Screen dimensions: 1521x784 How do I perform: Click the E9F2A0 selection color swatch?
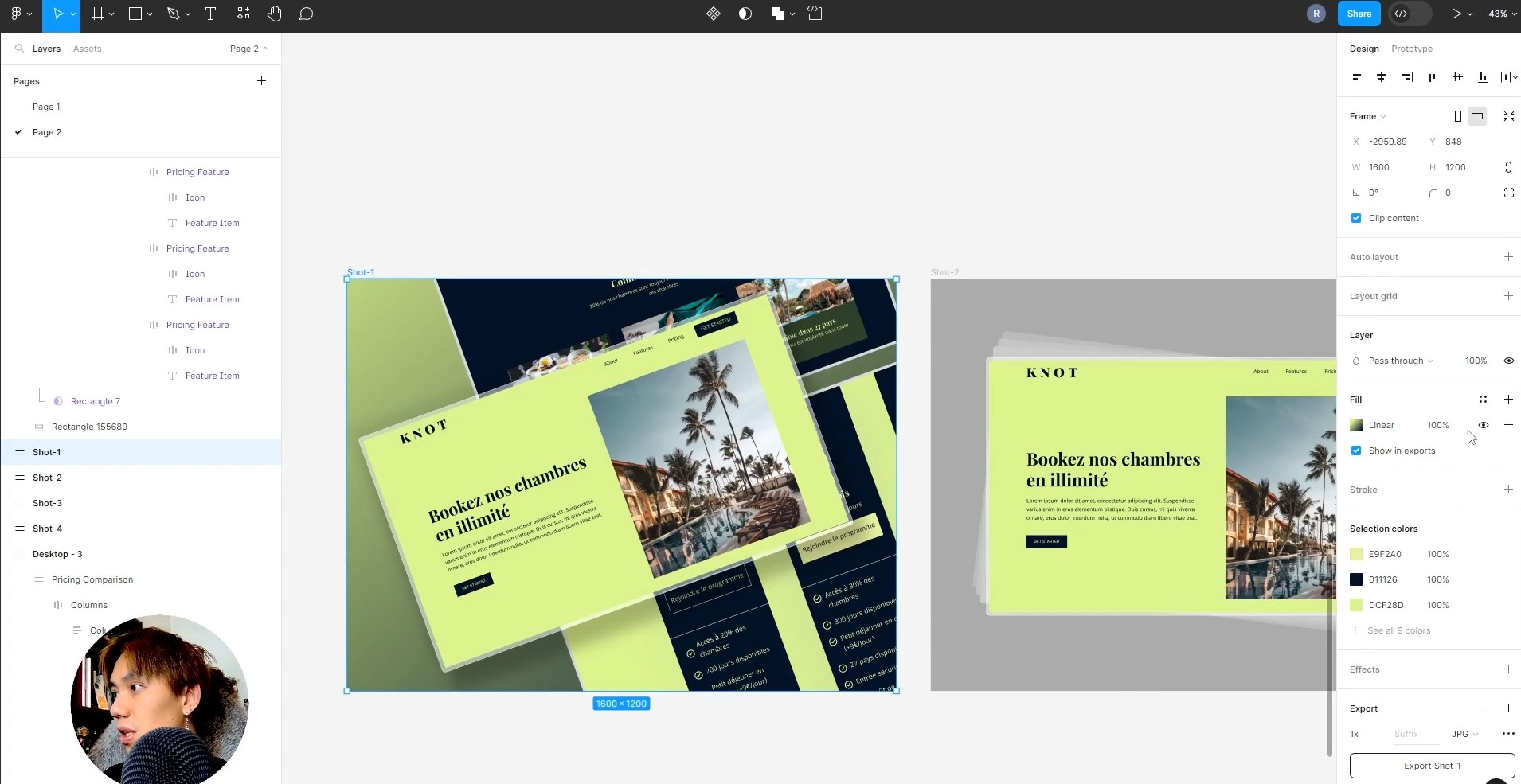pyautogui.click(x=1356, y=554)
